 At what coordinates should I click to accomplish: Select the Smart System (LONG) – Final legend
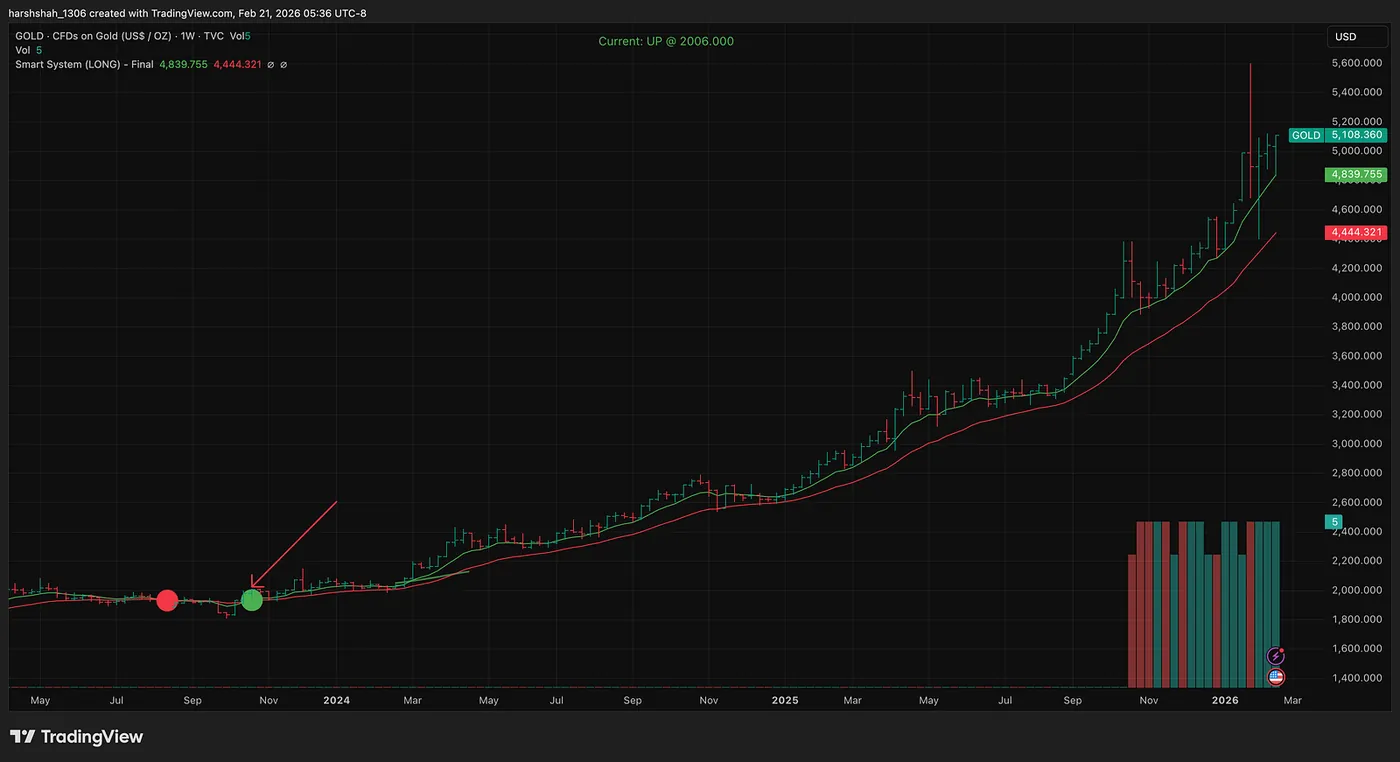tap(85, 64)
